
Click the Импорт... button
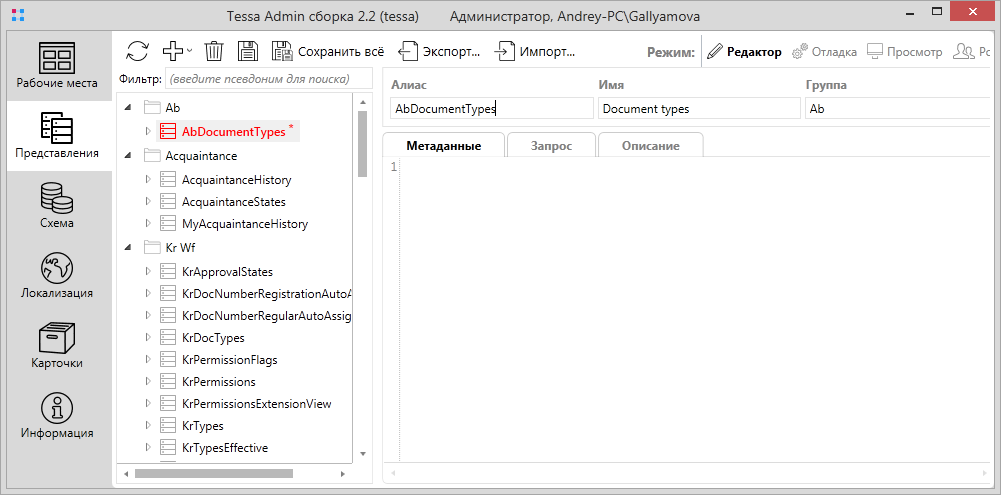pyautogui.click(x=536, y=52)
